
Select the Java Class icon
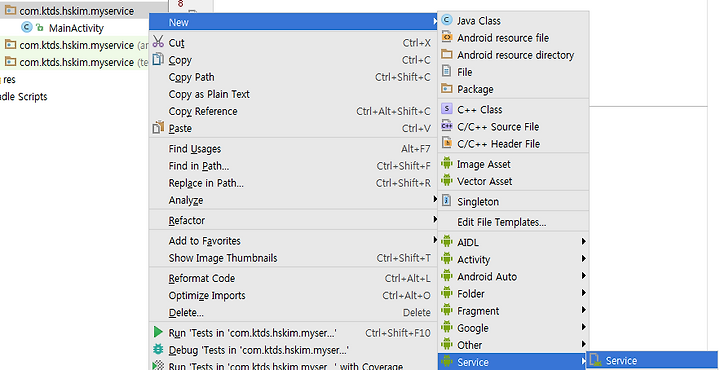pos(446,20)
